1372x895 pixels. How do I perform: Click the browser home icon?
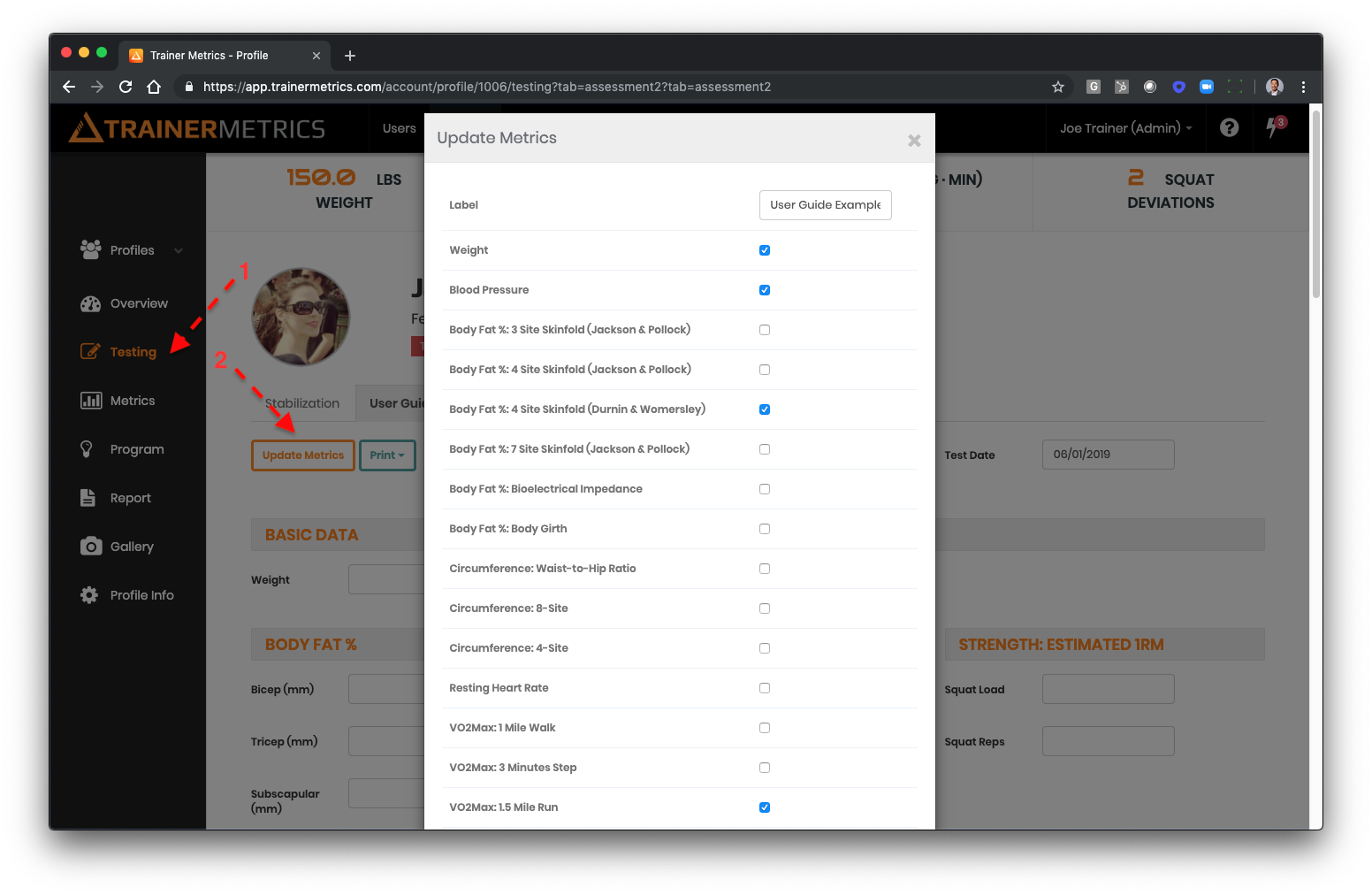click(154, 87)
